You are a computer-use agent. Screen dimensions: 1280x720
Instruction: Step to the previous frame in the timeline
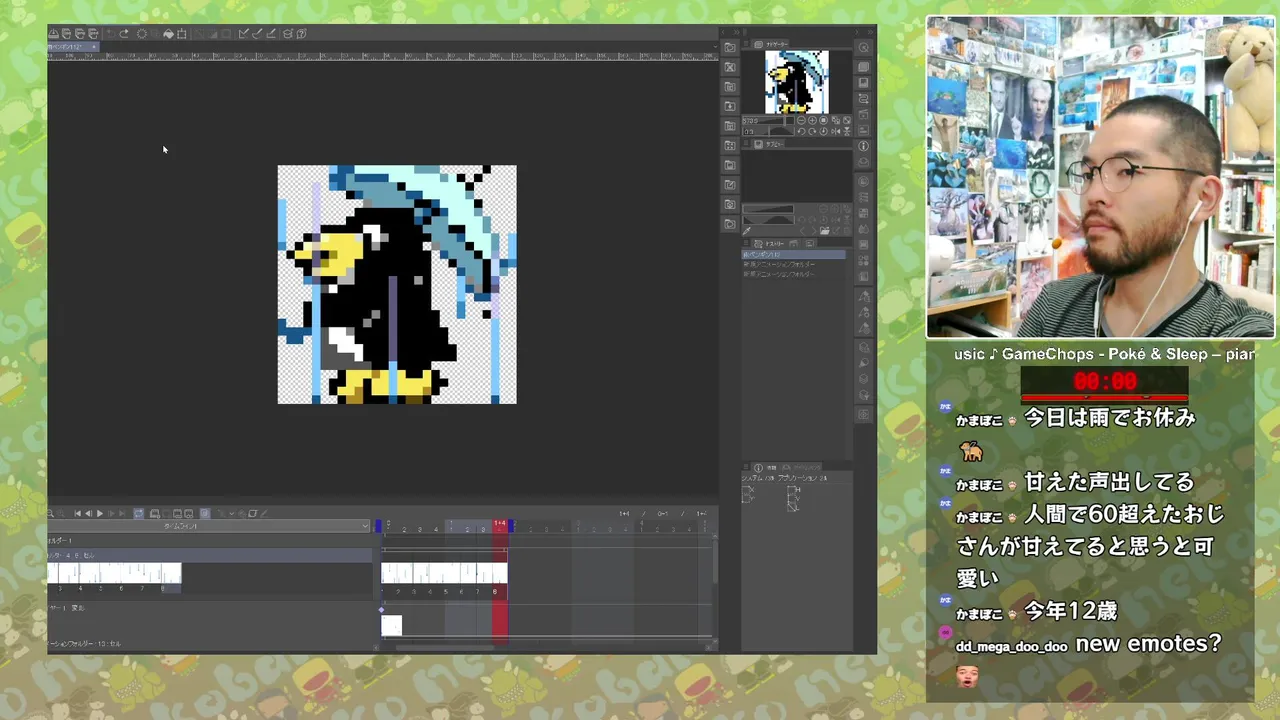pos(89,514)
